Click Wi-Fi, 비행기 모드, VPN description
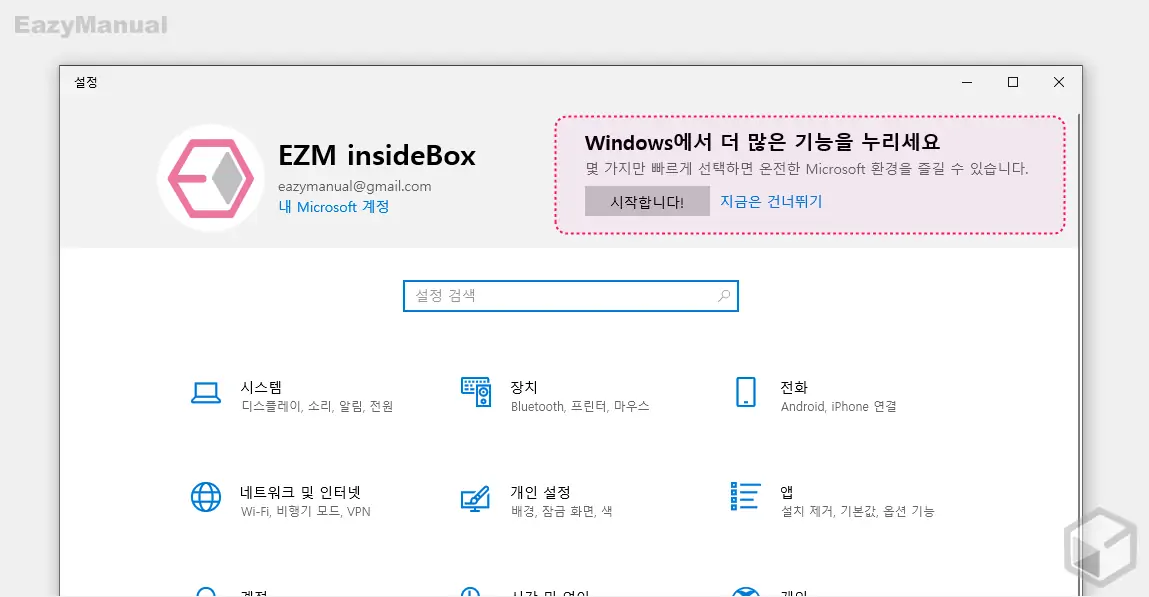Viewport: 1149px width, 597px height. (x=306, y=511)
